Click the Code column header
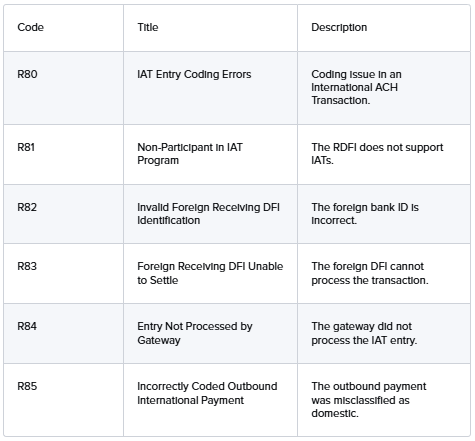Viewport: 475px width, 441px height. click(30, 27)
